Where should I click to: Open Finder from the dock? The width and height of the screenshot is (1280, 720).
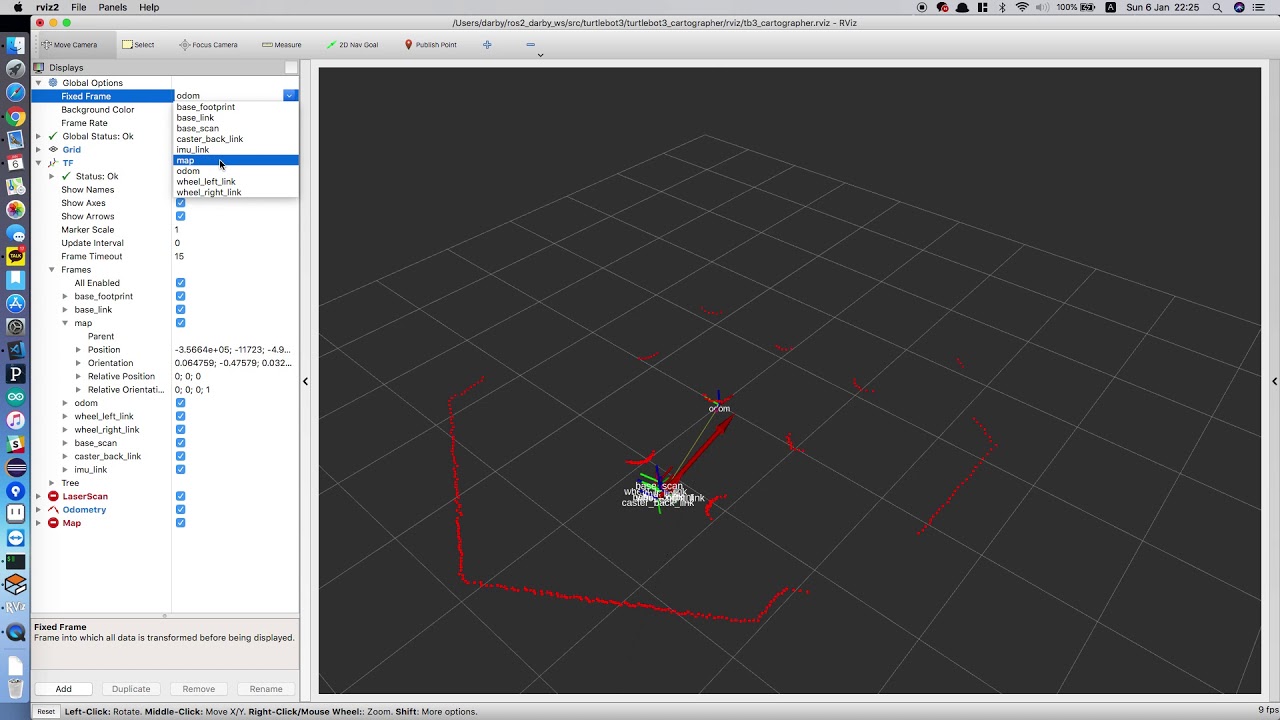coord(15,45)
